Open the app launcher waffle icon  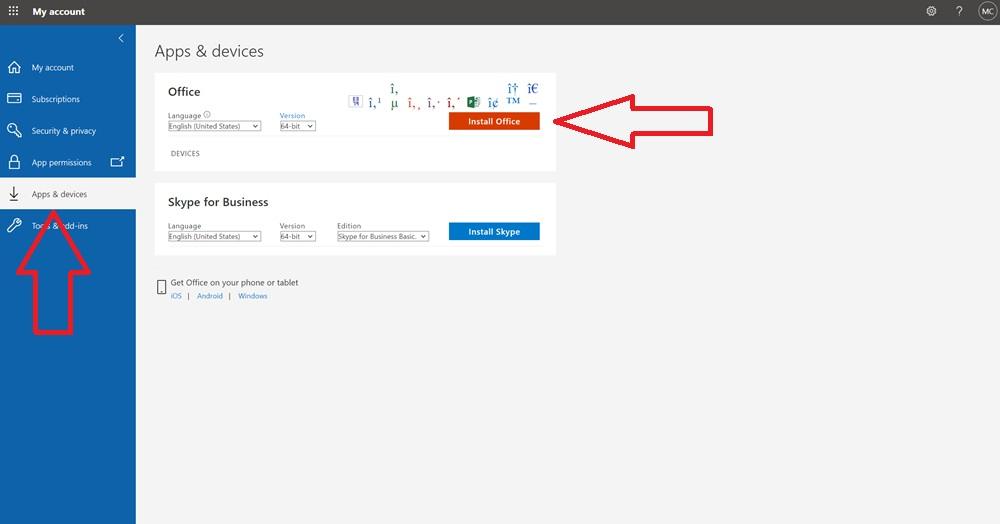[13, 12]
